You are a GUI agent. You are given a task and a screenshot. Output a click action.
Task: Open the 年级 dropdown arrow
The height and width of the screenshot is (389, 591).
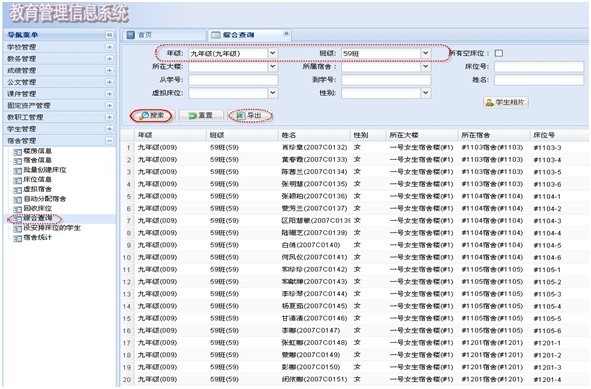point(273,54)
